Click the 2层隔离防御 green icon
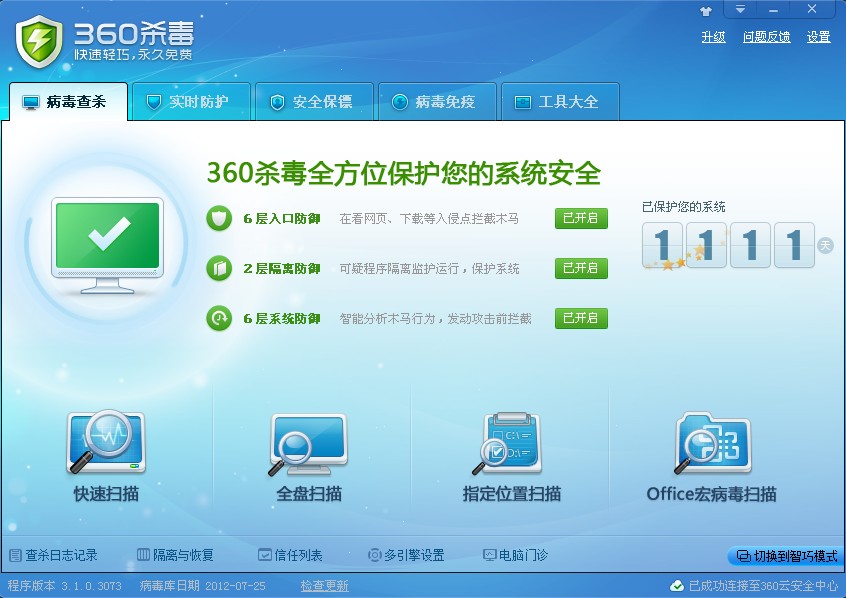The width and height of the screenshot is (846, 598). tap(219, 268)
